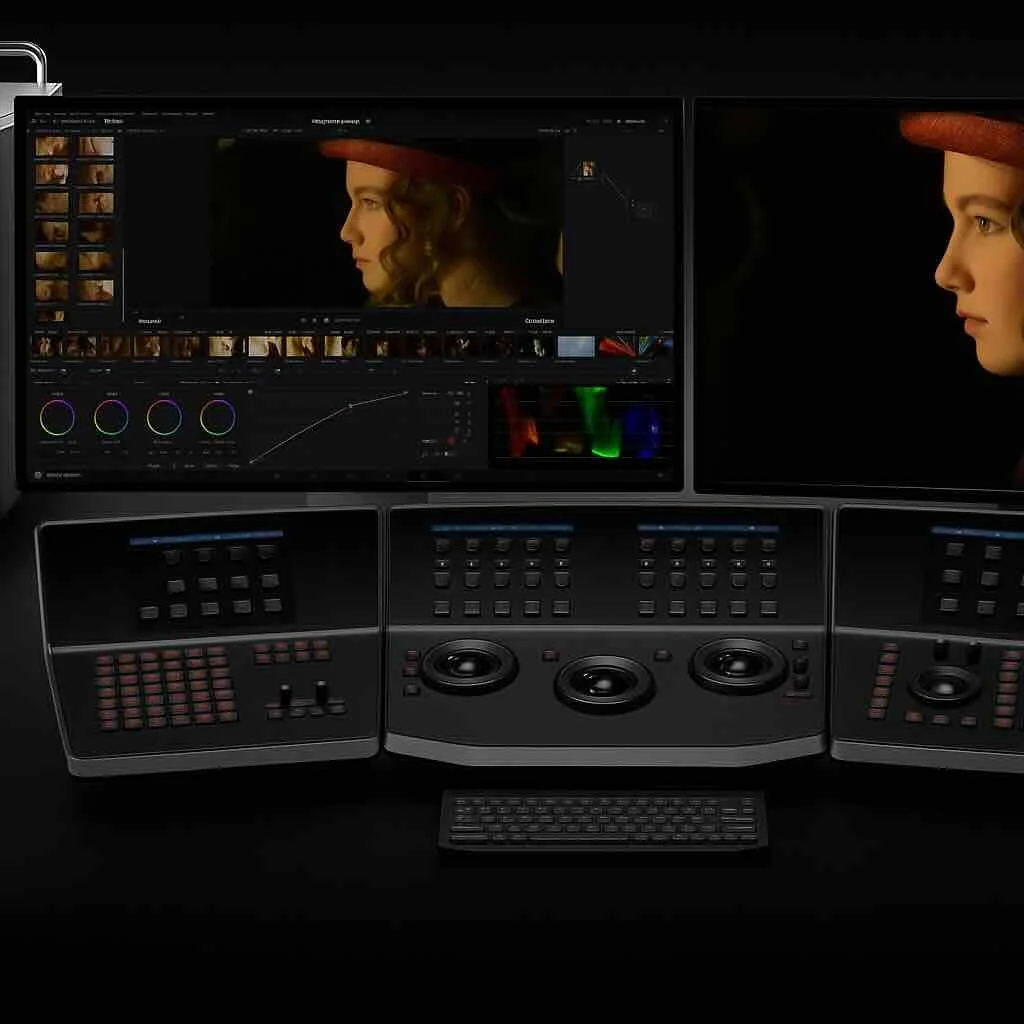Image resolution: width=1024 pixels, height=1024 pixels.
Task: Select the first clip in the timeline strip
Action: 45,347
